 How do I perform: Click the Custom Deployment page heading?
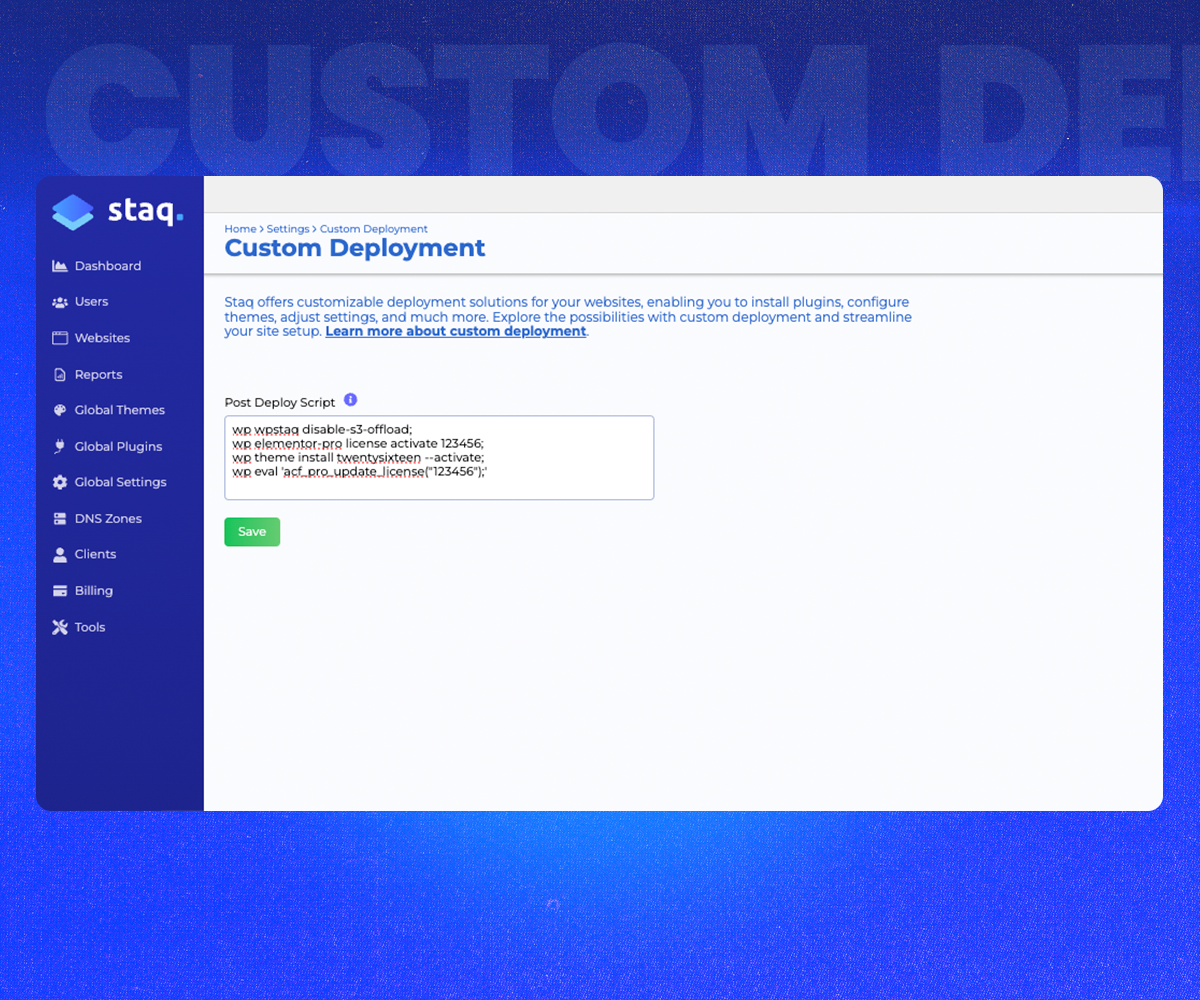coord(354,247)
